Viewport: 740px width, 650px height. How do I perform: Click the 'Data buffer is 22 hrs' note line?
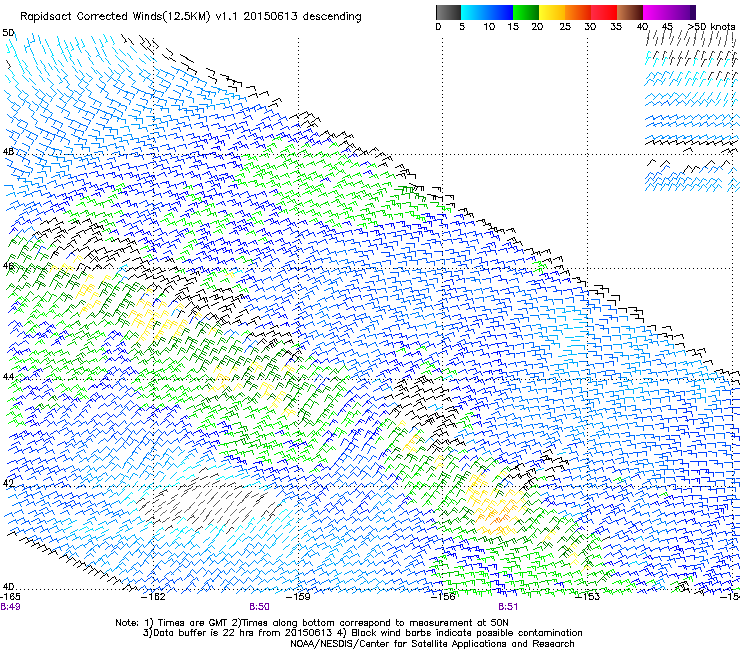(x=362, y=633)
